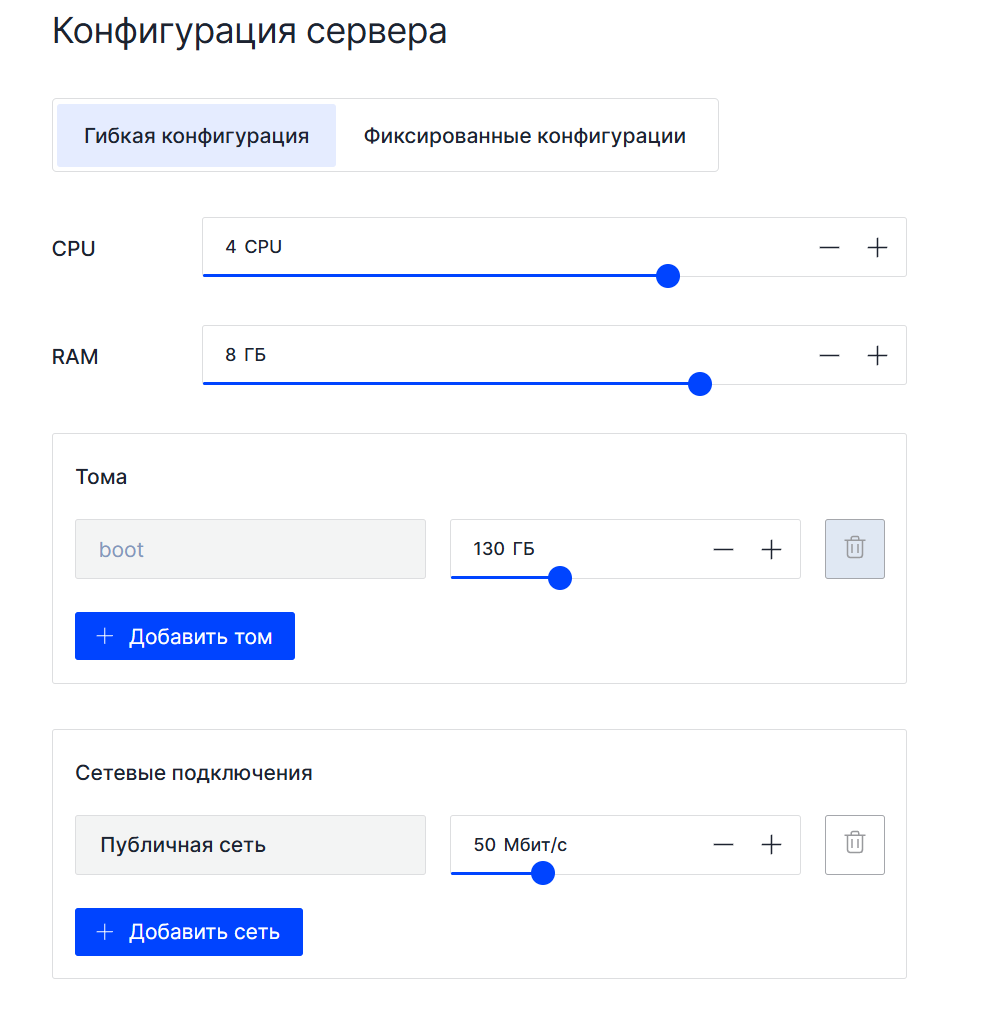
Task: Lower network bandwidth with minus icon
Action: tap(723, 845)
